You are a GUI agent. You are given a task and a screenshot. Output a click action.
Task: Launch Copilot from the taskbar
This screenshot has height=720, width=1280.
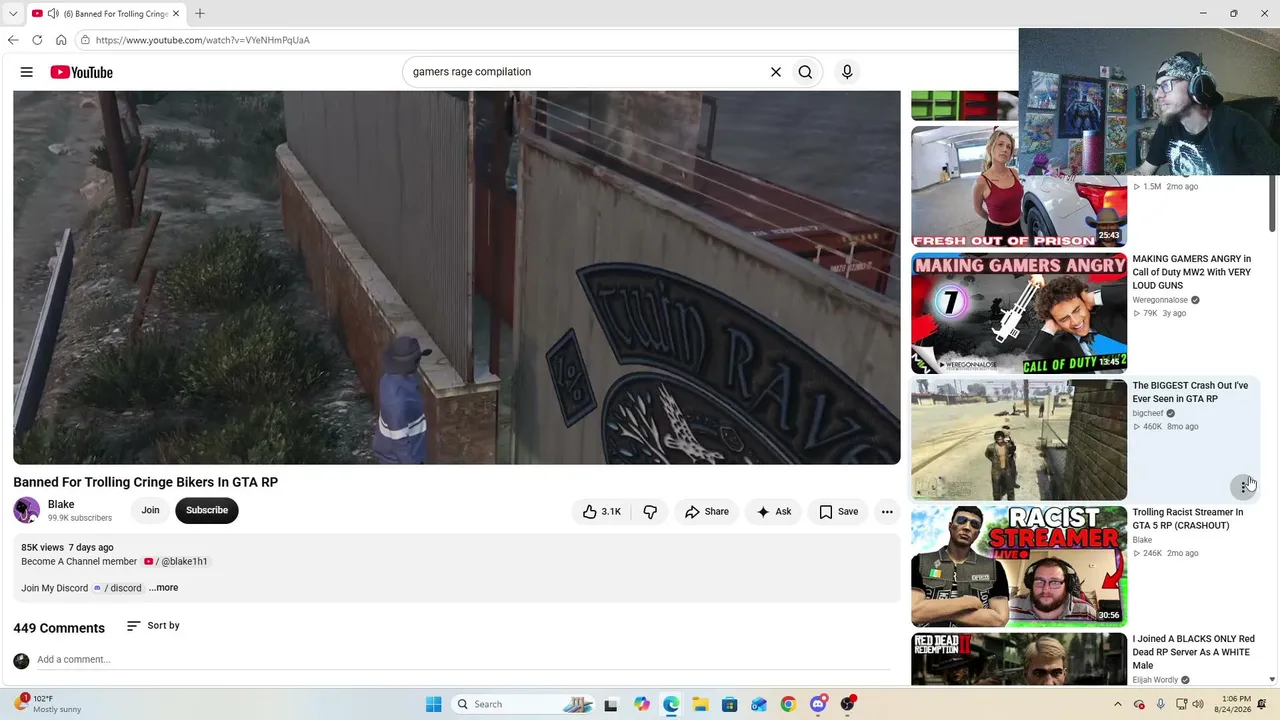pos(641,704)
